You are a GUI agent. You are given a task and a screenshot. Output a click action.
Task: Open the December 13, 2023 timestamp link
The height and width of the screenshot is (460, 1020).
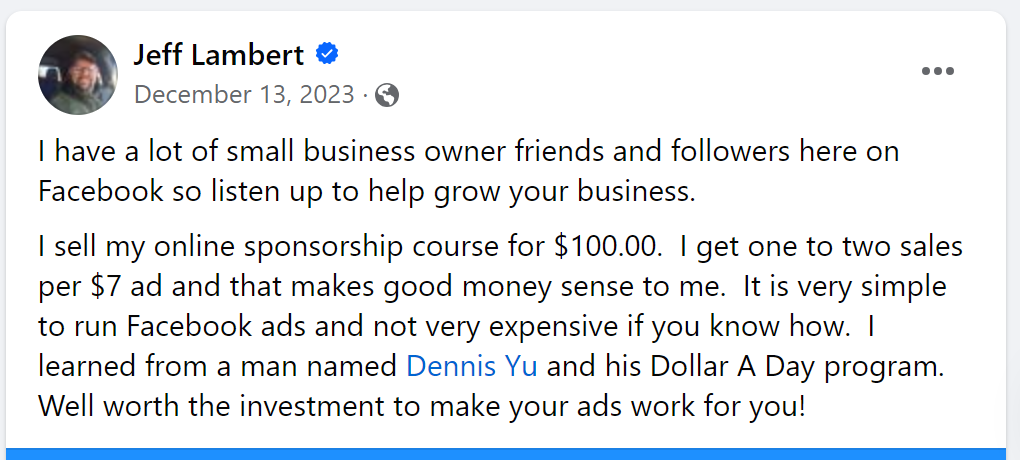(x=244, y=95)
